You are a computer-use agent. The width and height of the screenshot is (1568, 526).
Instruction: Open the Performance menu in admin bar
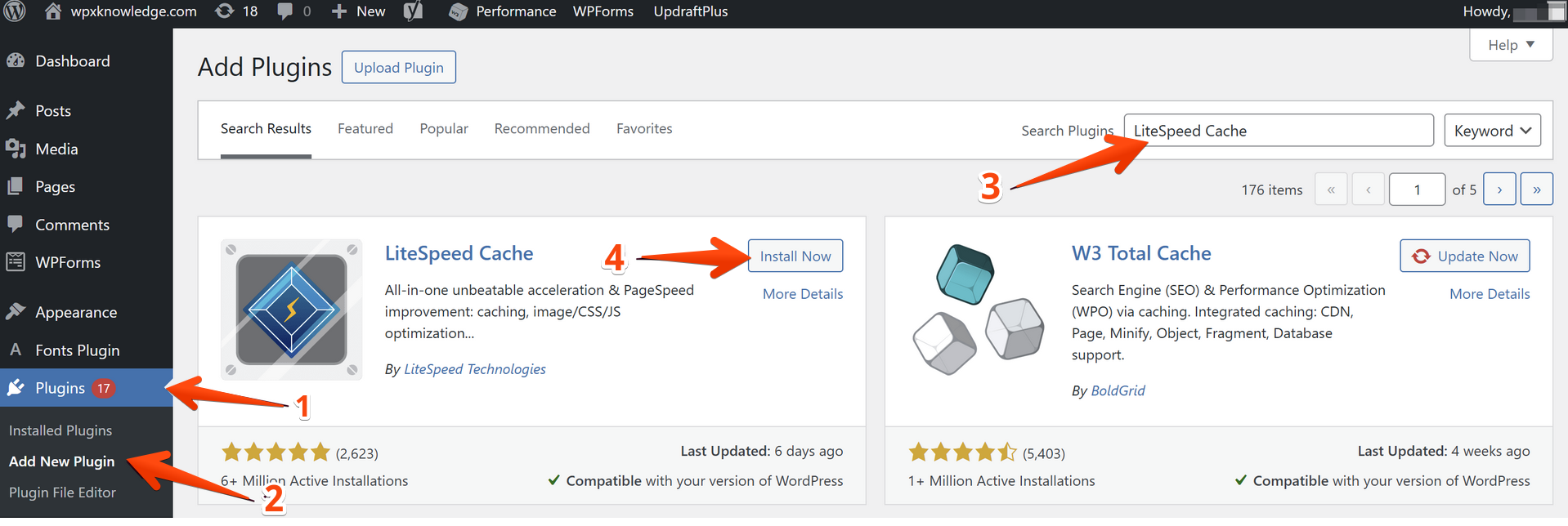coord(503,11)
